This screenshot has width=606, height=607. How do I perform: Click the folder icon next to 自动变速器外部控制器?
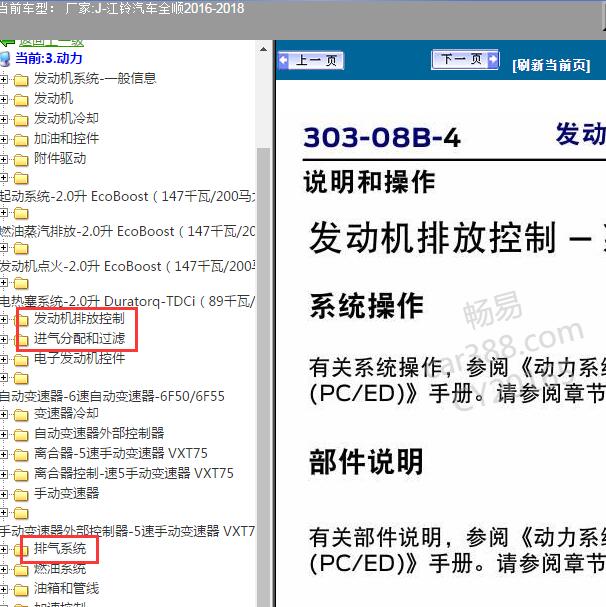coord(21,435)
